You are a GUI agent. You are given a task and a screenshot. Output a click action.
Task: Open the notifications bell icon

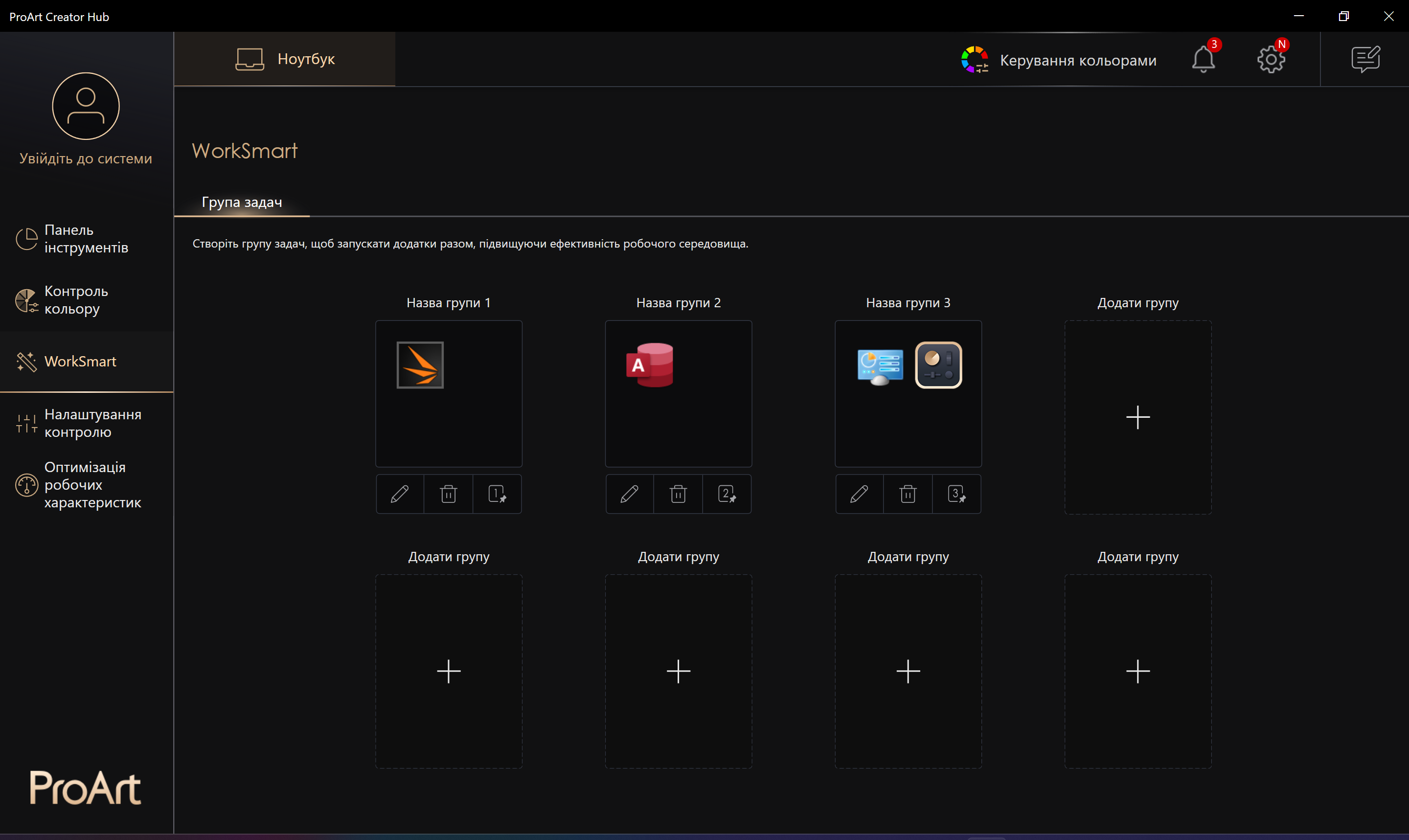point(1203,59)
